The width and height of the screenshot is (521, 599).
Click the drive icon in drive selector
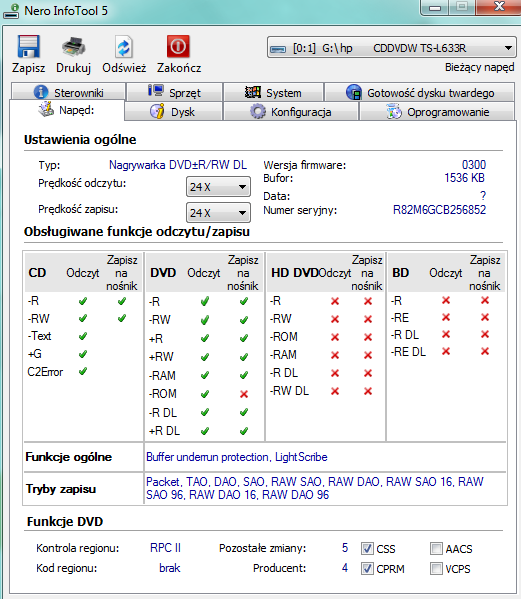pos(278,49)
